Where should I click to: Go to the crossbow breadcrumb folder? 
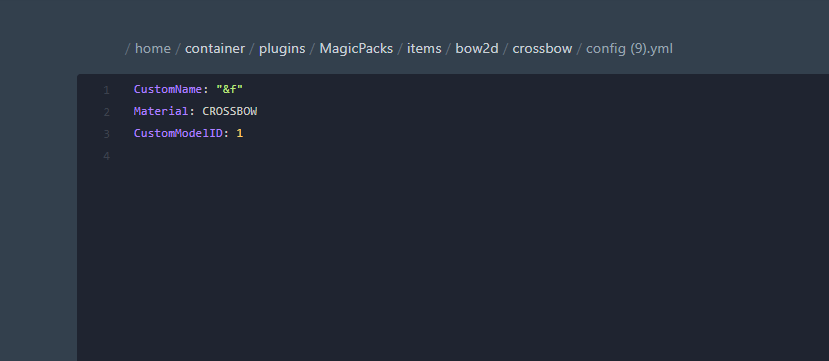[542, 49]
